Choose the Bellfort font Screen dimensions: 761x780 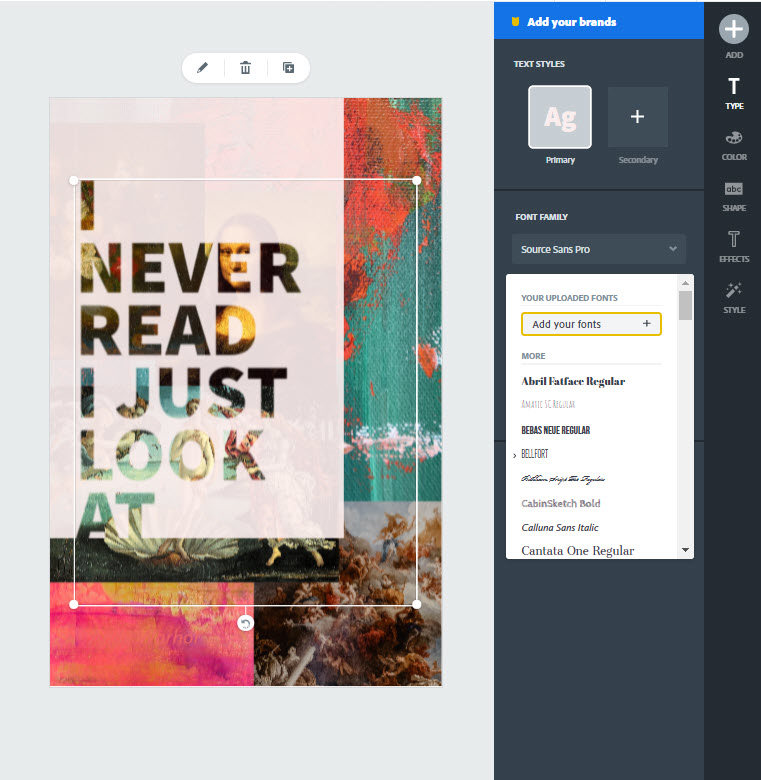(535, 454)
